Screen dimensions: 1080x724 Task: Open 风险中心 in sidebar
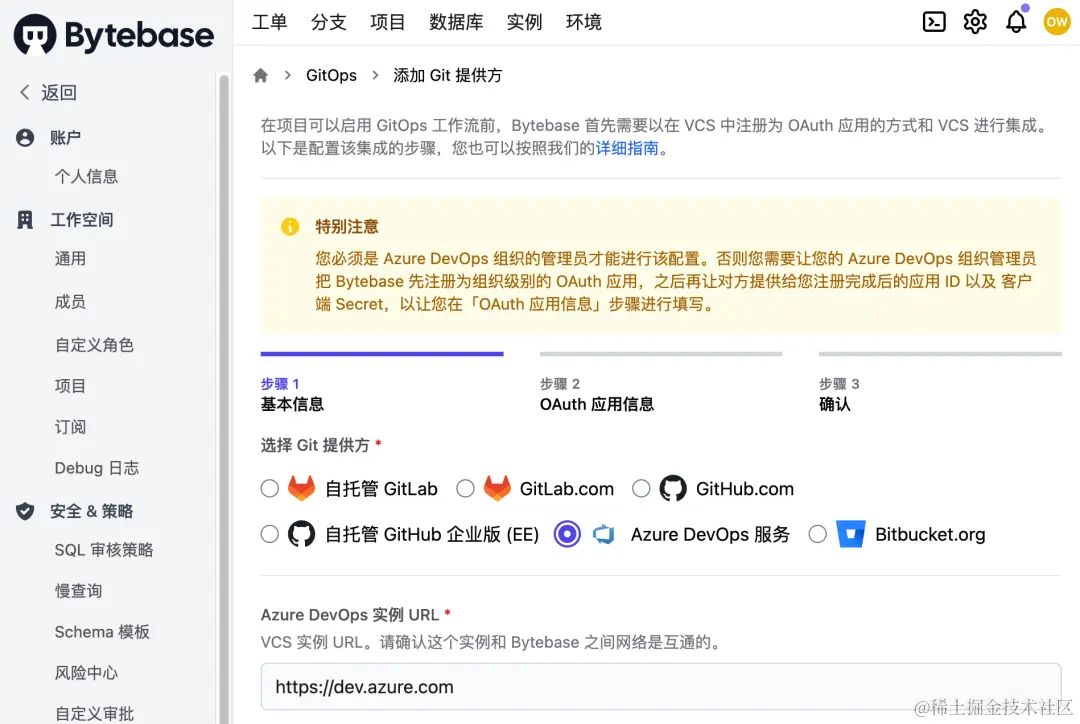[86, 672]
